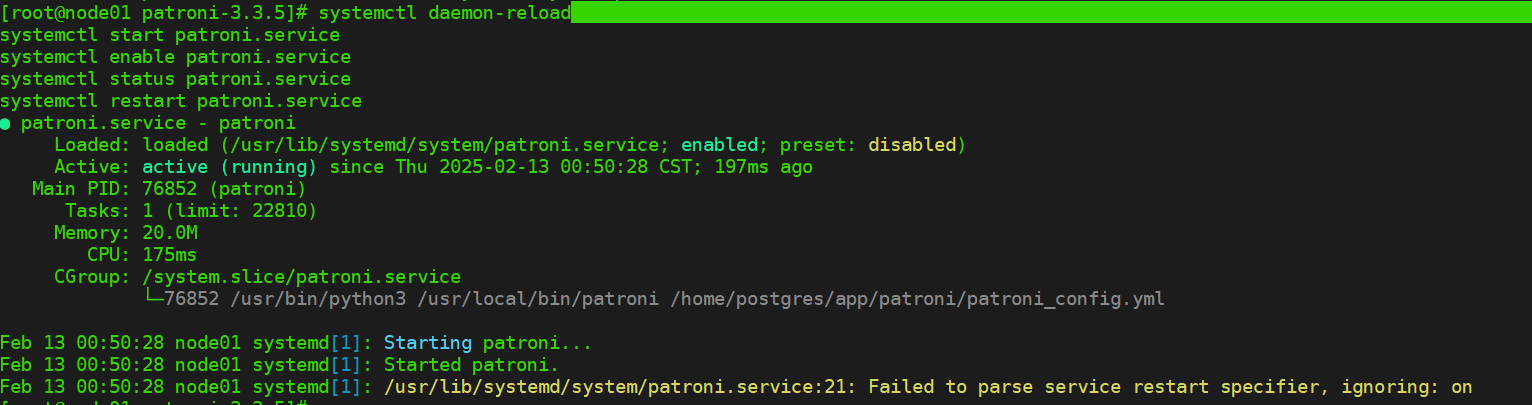Click the yellow 'disabled' preset text

tap(911, 145)
